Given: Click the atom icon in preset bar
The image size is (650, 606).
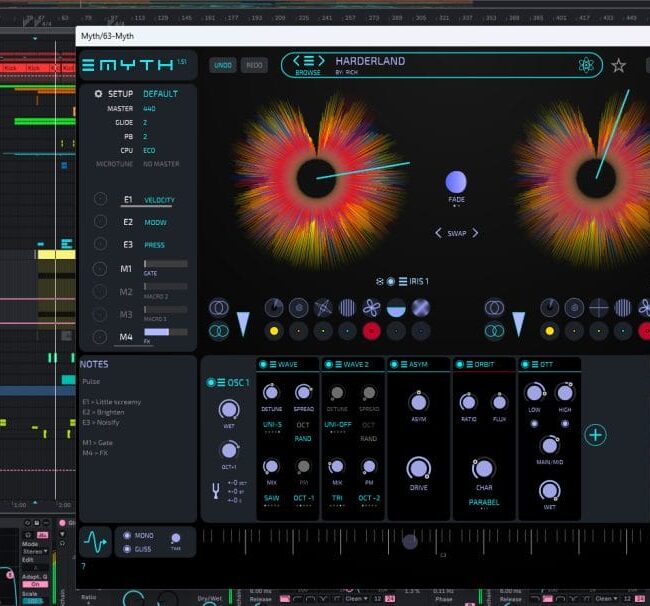Looking at the screenshot, I should coord(586,65).
